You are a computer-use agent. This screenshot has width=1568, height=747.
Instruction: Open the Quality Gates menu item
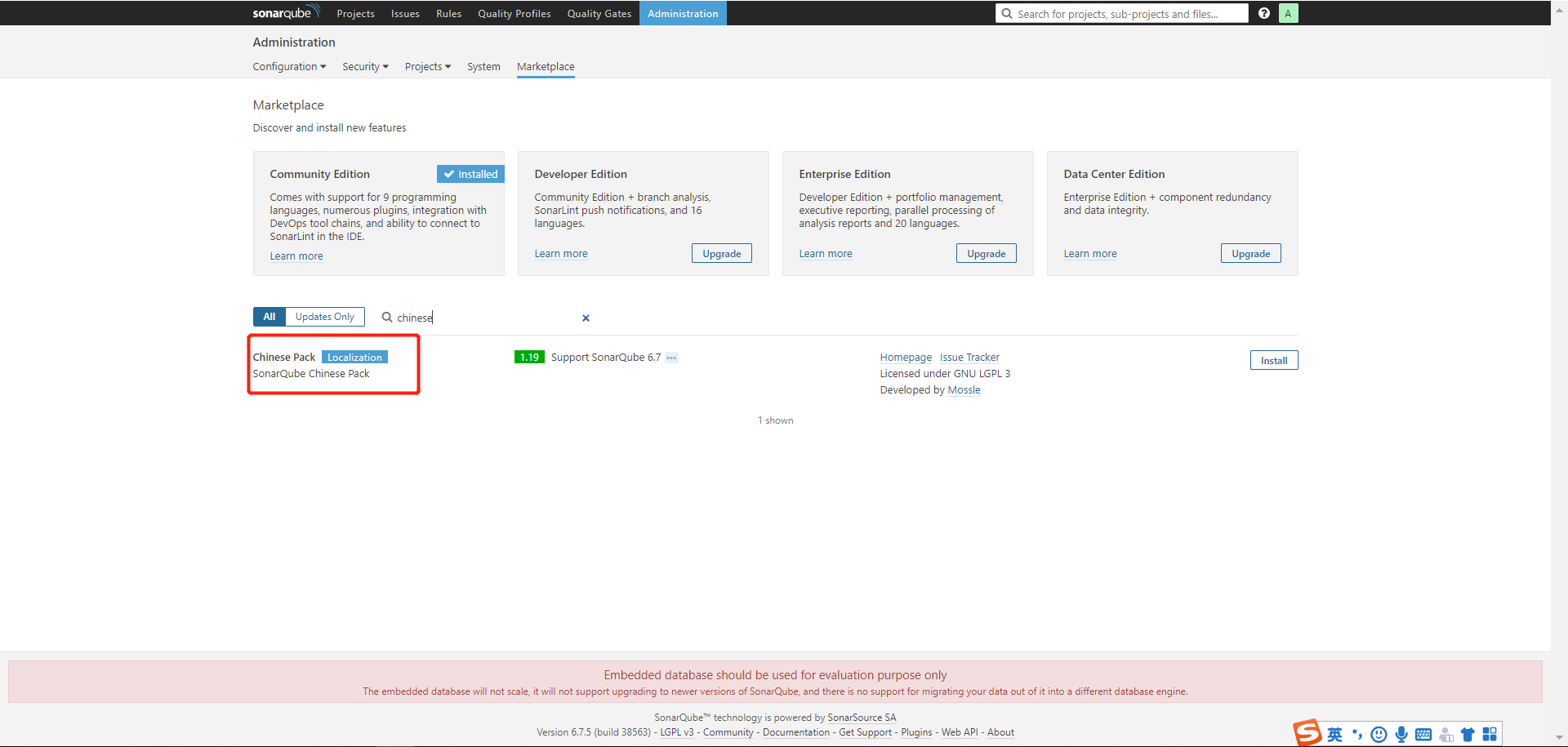click(599, 13)
